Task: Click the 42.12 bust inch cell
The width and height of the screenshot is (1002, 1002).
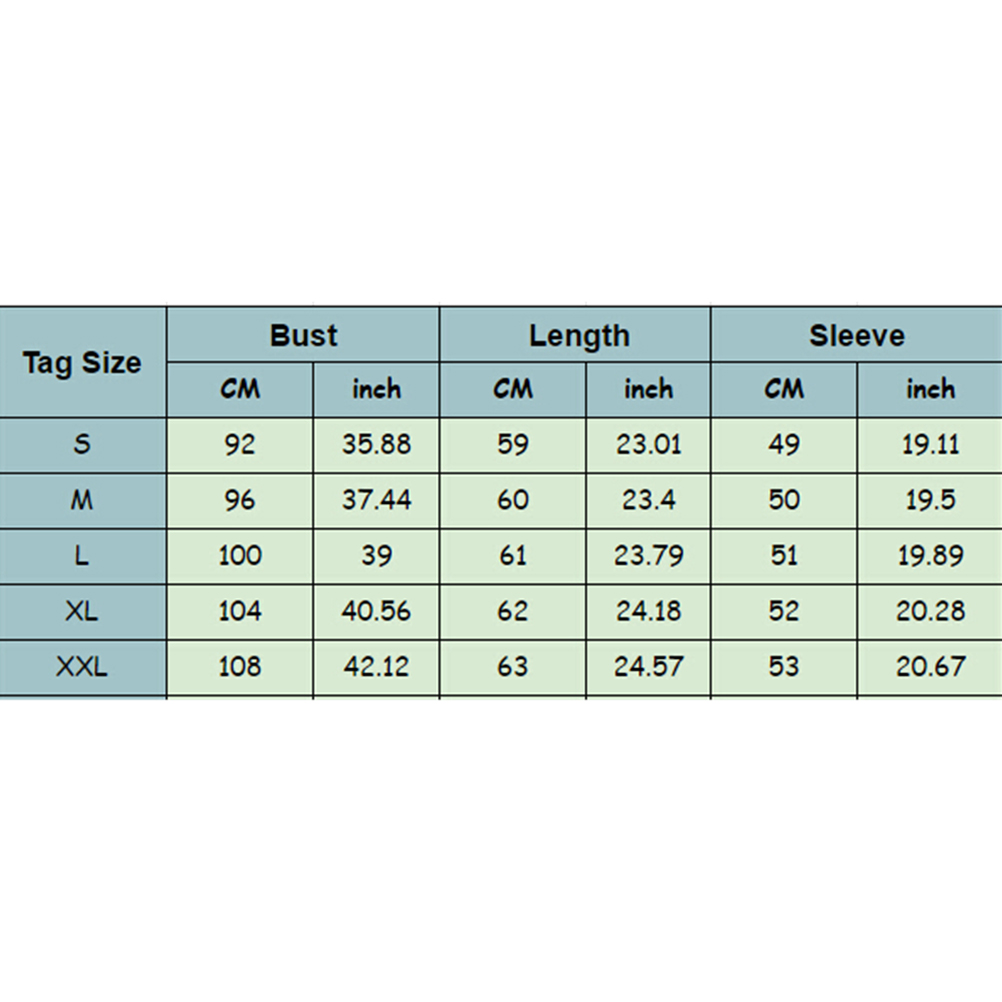Action: coord(376,666)
